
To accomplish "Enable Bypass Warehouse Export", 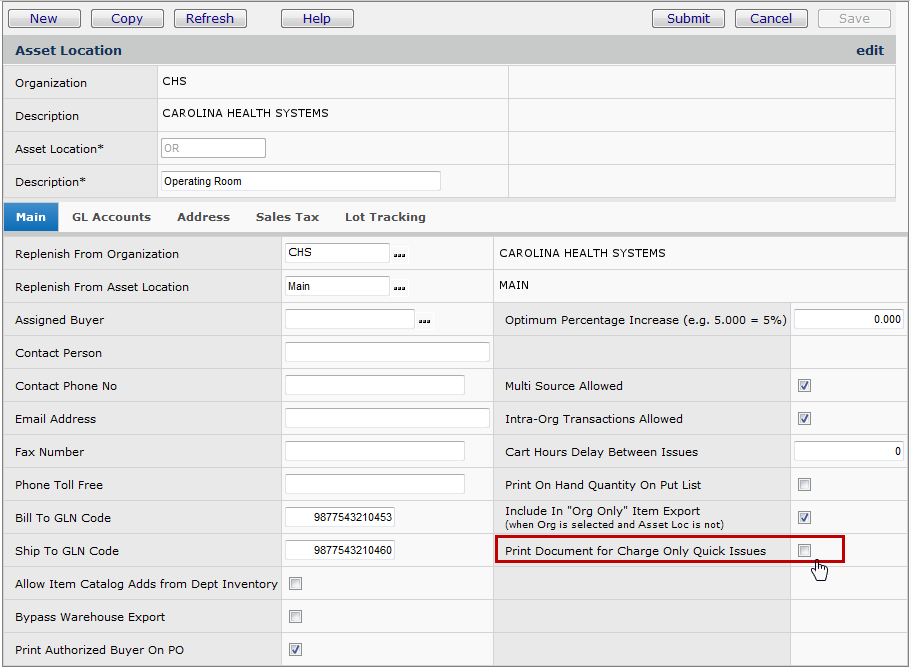I will [x=295, y=617].
